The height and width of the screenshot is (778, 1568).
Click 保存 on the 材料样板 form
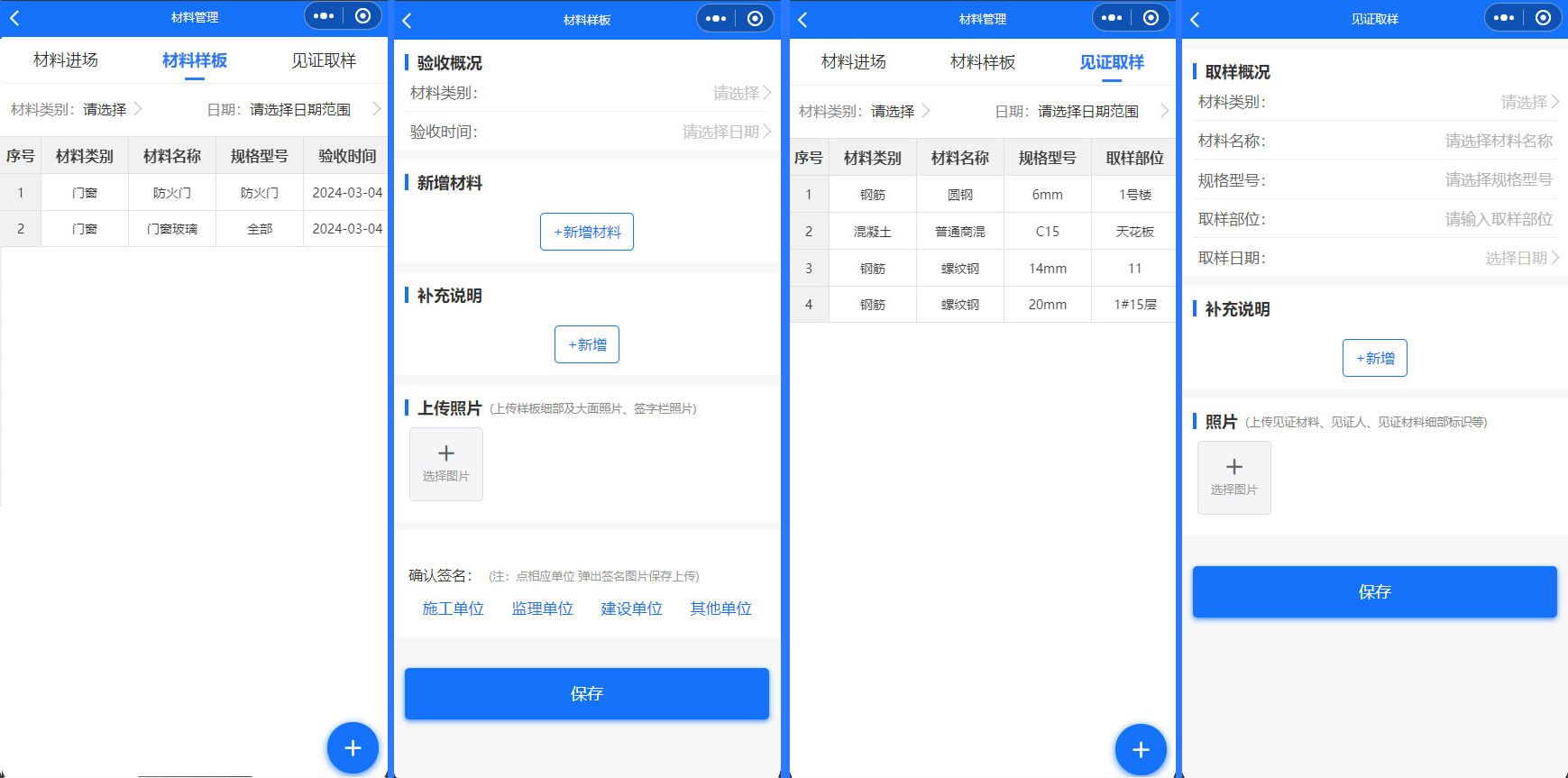pos(587,693)
